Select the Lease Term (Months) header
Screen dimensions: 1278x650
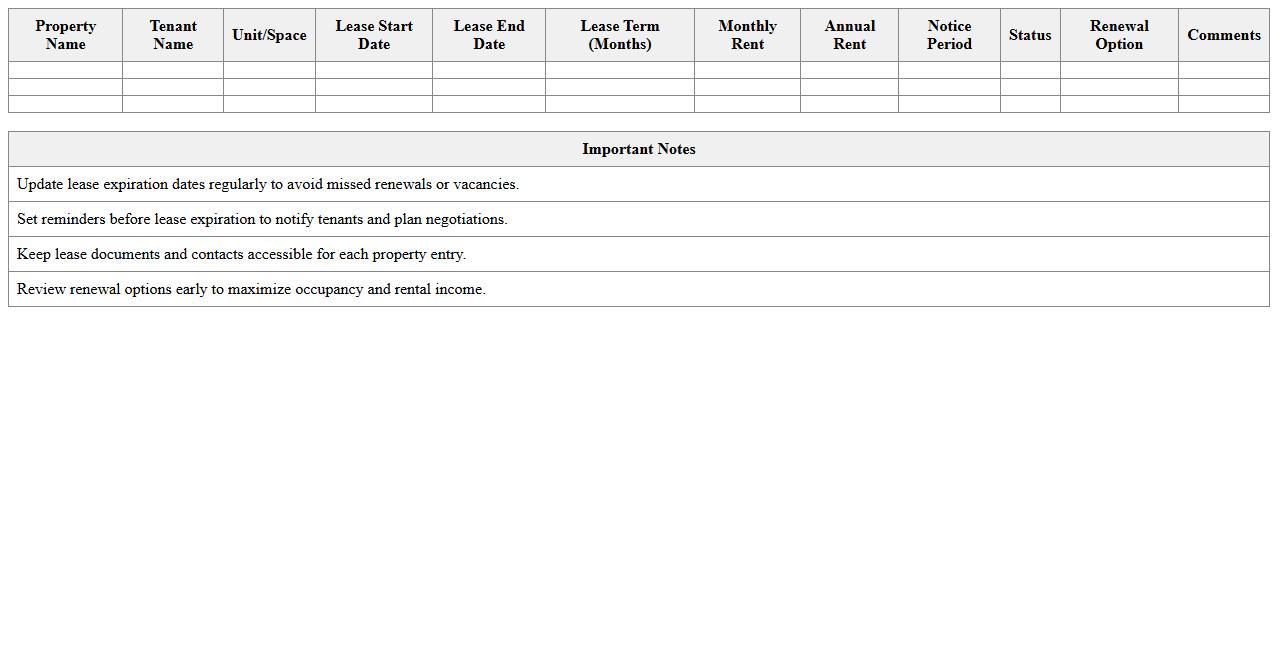coord(620,35)
